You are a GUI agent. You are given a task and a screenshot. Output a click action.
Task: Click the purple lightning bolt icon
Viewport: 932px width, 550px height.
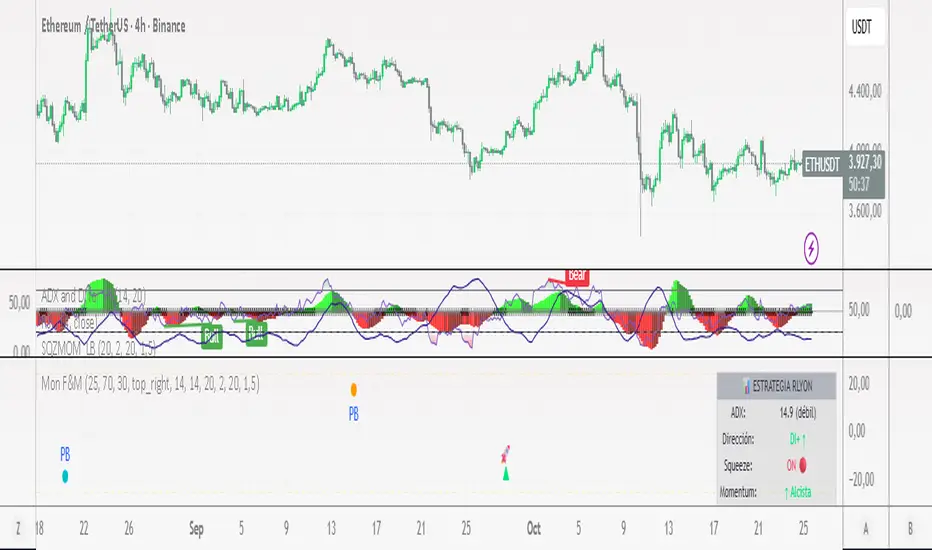(811, 248)
